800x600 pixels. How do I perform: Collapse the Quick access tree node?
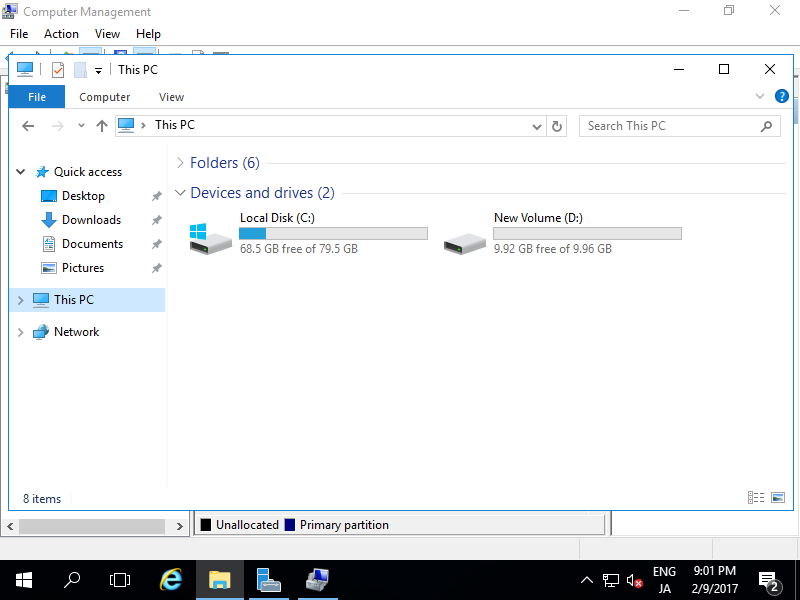(21, 172)
